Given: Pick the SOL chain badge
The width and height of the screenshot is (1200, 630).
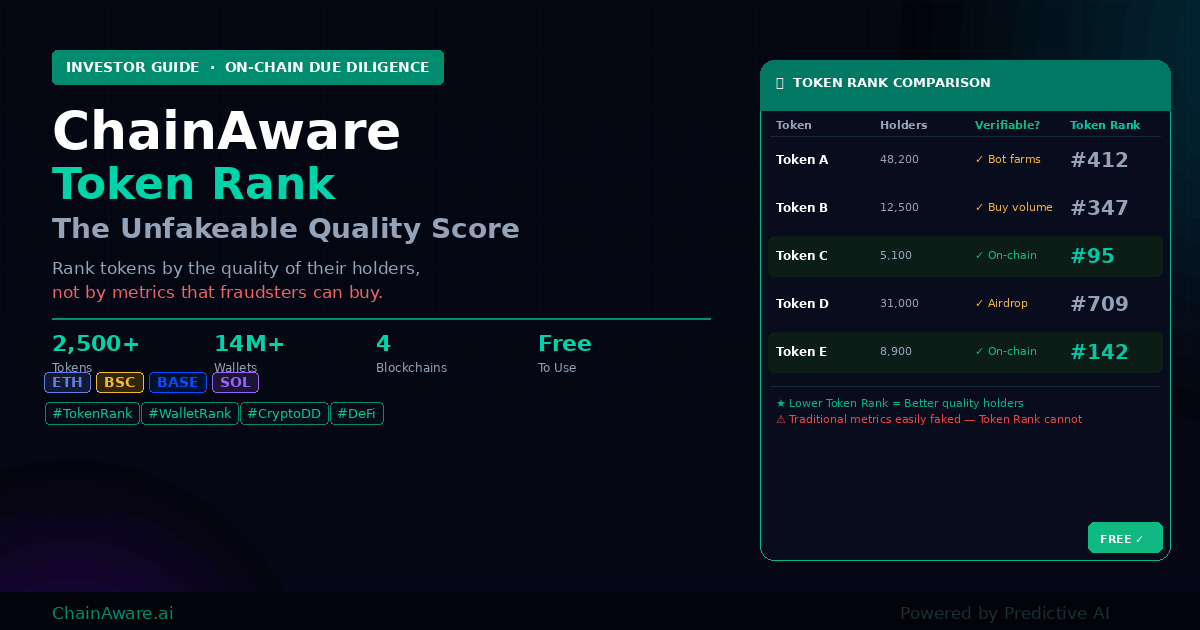Looking at the screenshot, I should point(235,382).
